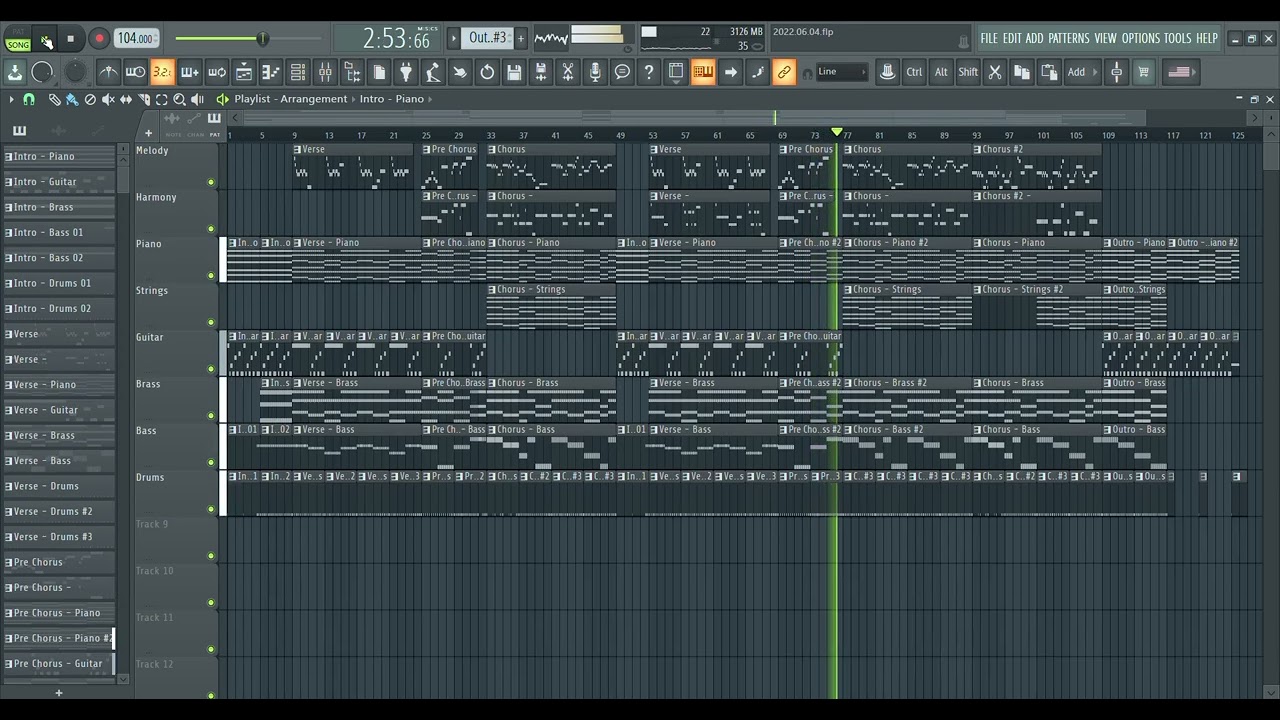Expand the Add button arrow menu

coord(1096,72)
